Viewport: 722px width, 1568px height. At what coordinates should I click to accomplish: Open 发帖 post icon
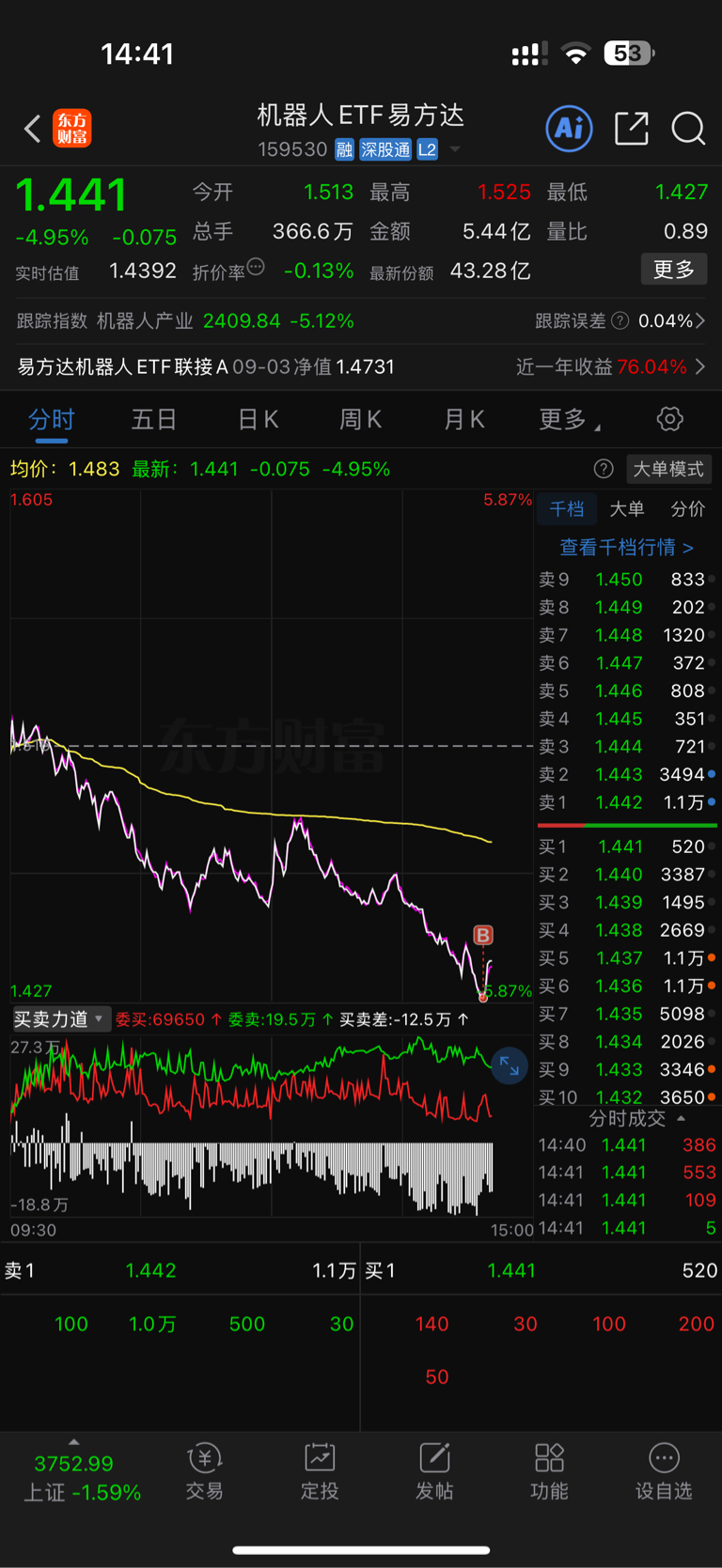pos(434,1471)
